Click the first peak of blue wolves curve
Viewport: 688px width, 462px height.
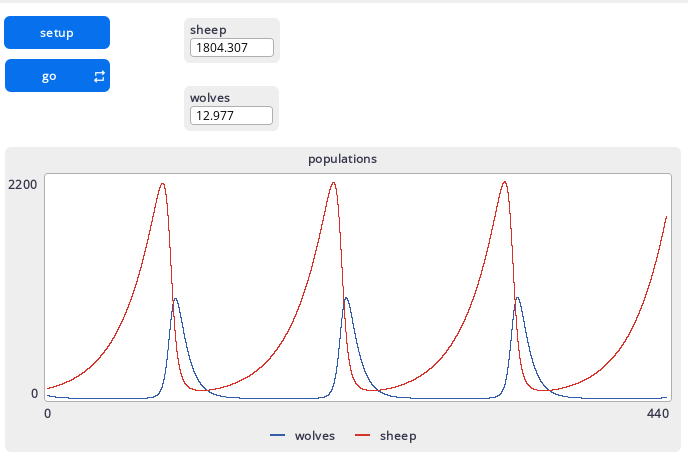point(176,298)
